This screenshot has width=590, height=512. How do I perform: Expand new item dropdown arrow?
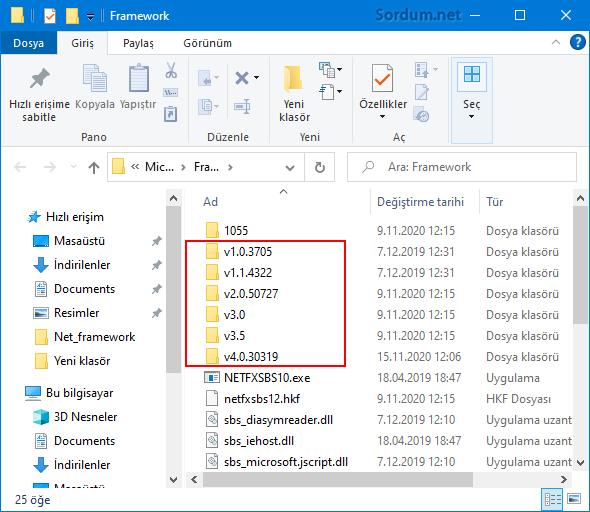point(339,70)
